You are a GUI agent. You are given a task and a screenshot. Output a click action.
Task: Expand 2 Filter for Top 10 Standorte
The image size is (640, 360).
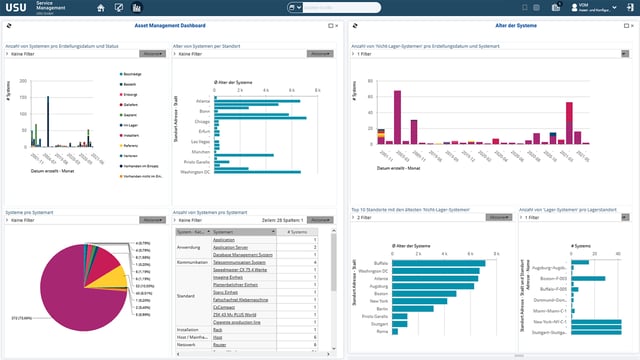(x=353, y=218)
